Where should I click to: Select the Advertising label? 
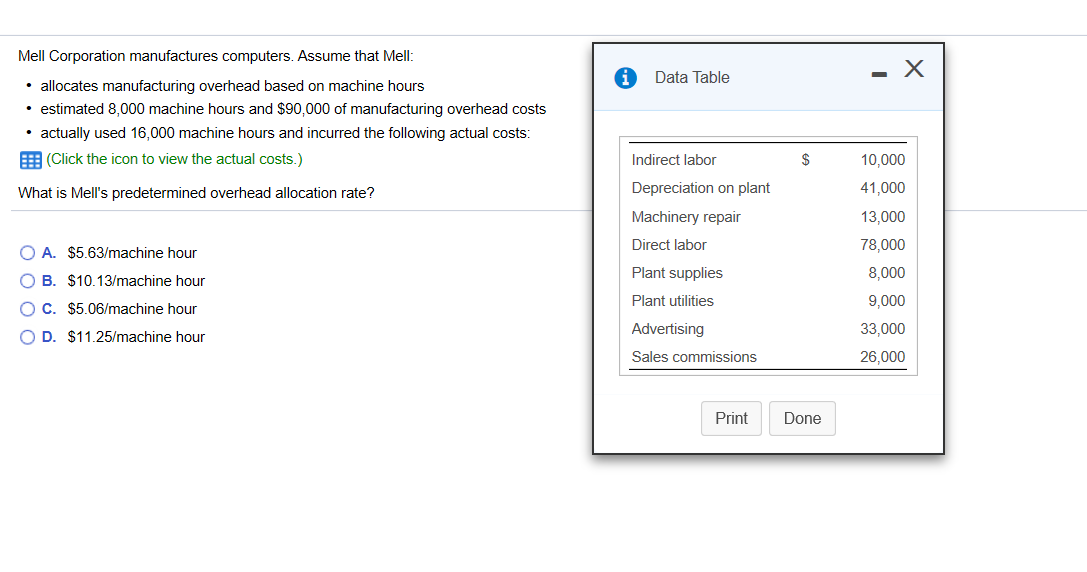tap(667, 329)
